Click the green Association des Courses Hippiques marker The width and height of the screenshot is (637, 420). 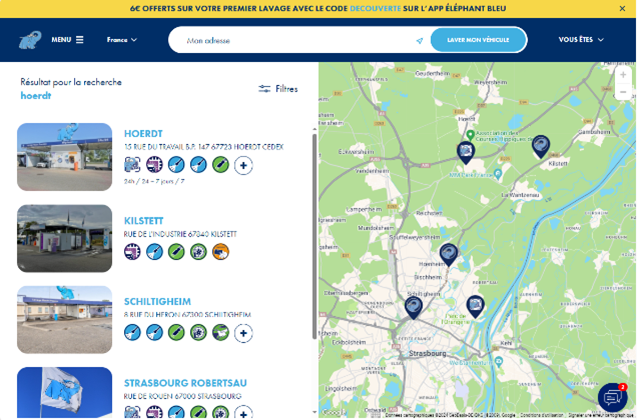470,135
